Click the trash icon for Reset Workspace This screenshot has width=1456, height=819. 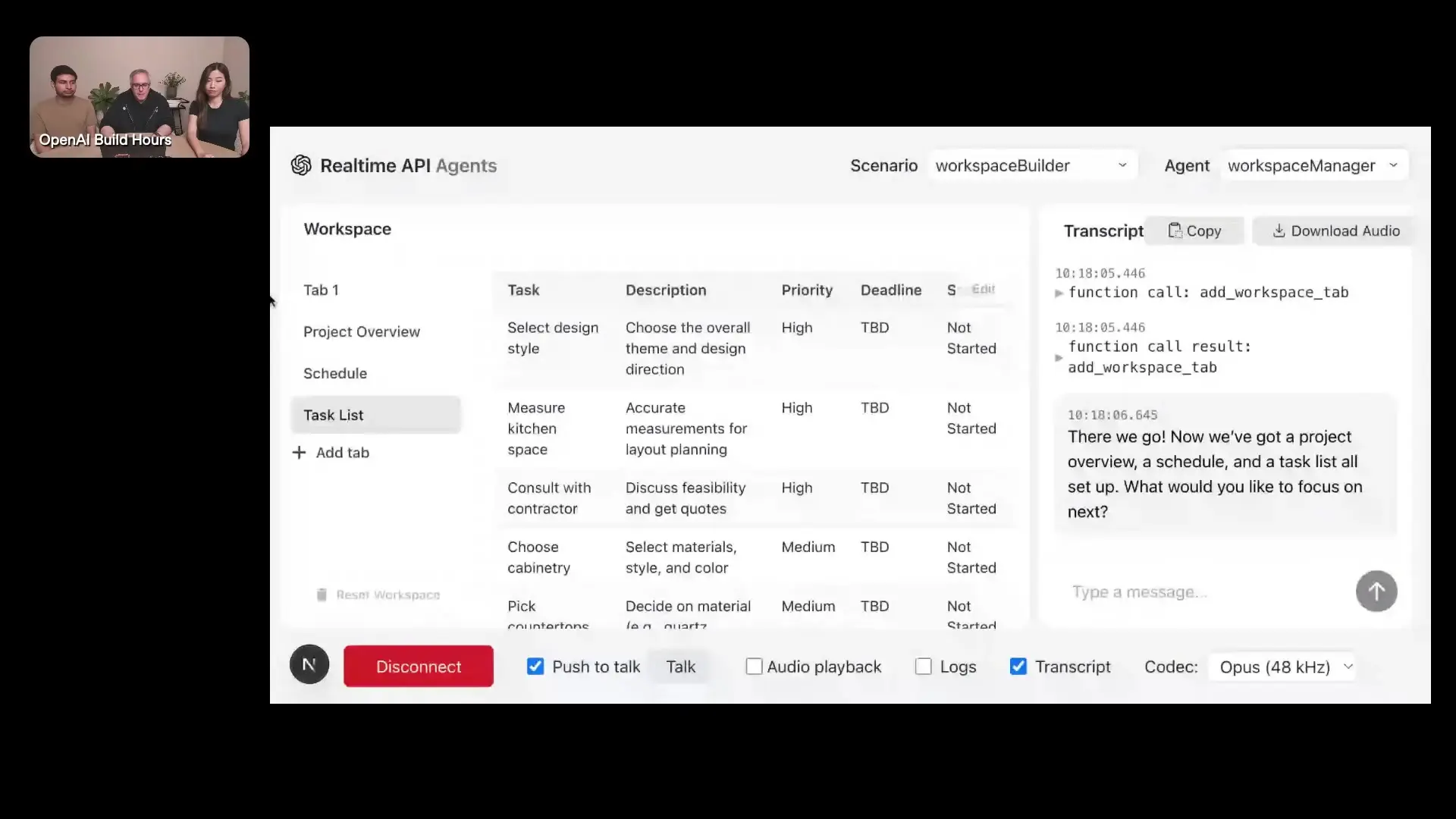(x=322, y=595)
